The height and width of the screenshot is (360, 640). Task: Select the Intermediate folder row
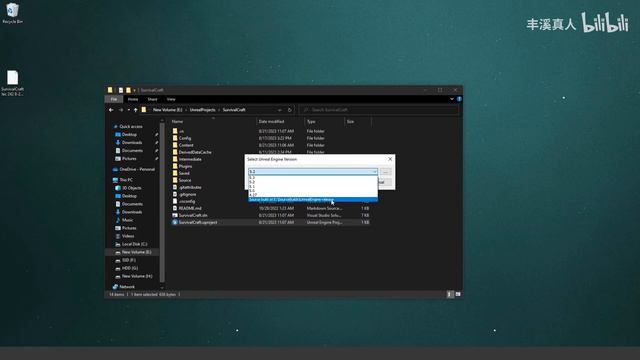point(271,159)
